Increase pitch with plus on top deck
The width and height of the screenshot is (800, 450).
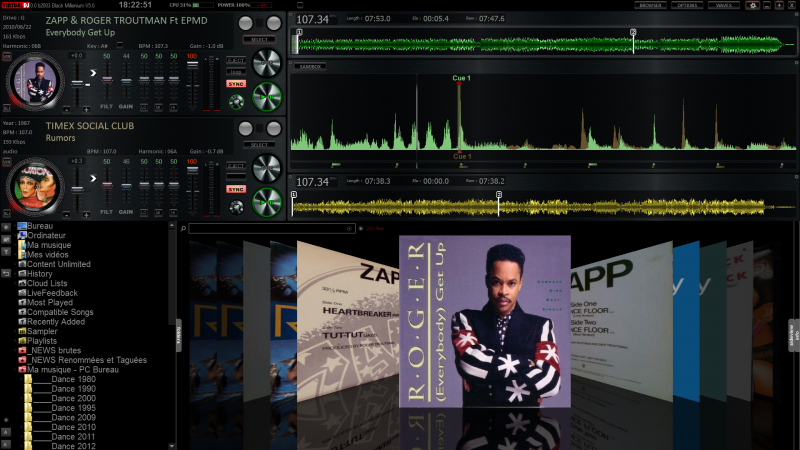pyautogui.click(x=86, y=110)
